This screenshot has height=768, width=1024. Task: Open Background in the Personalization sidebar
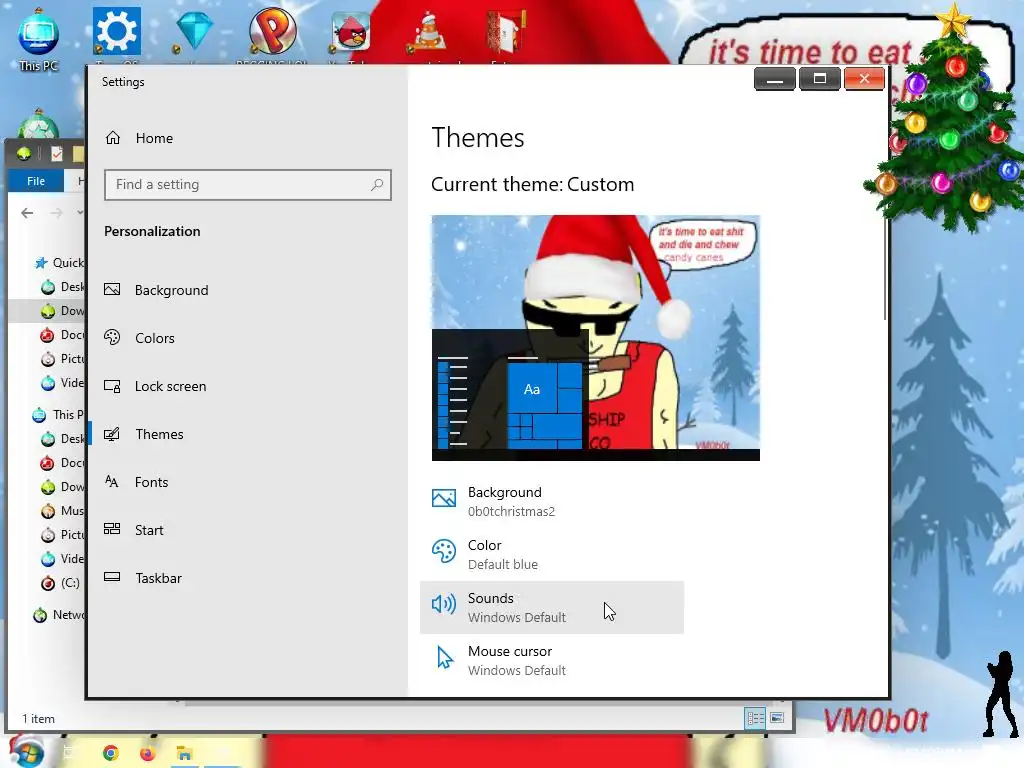pos(157,290)
